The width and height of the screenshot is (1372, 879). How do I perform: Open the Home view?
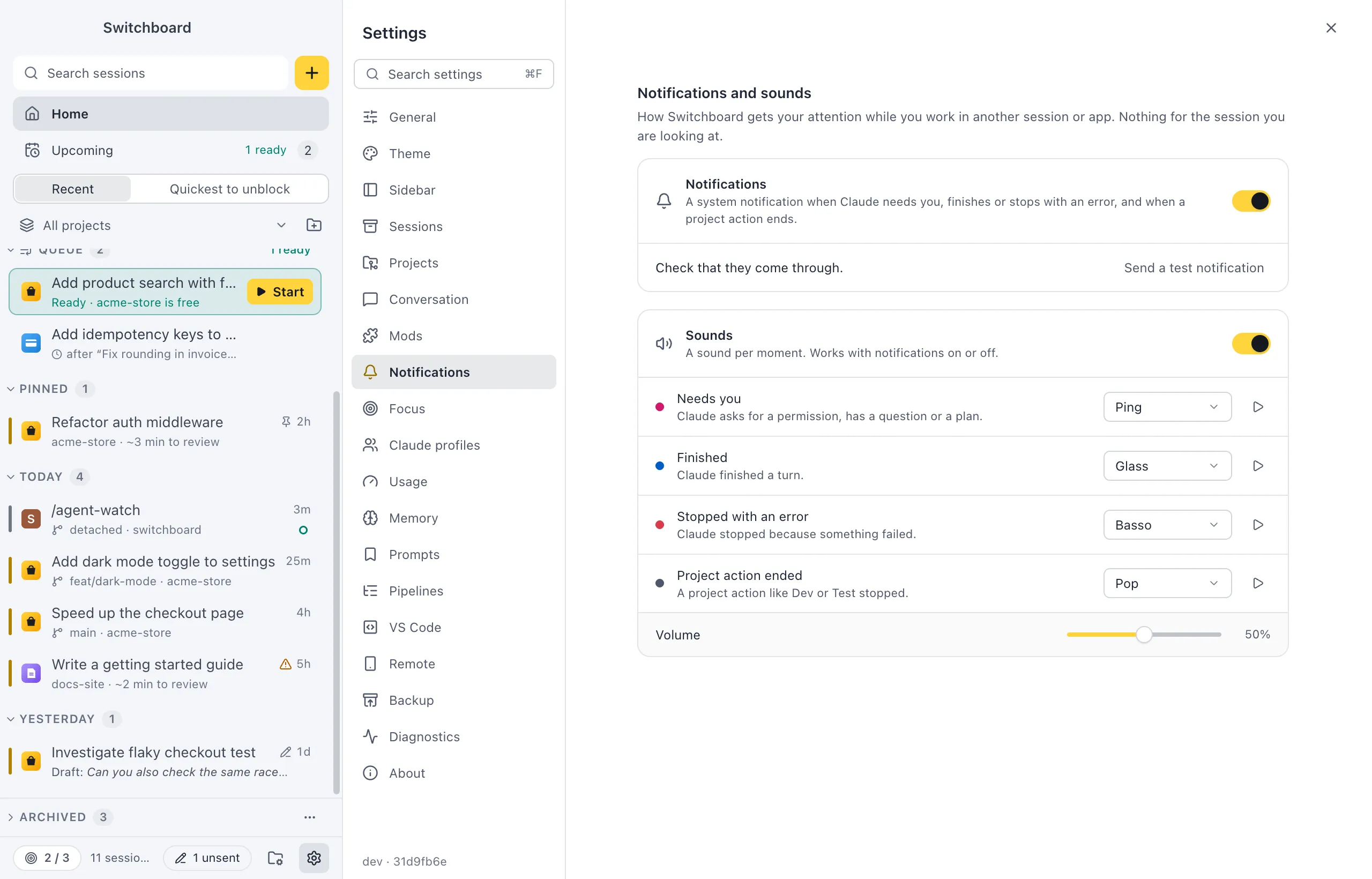pos(170,113)
